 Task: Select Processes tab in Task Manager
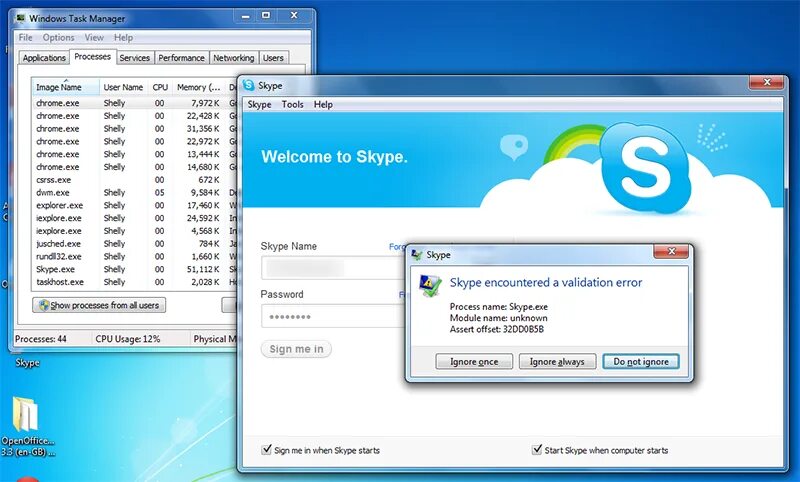92,57
